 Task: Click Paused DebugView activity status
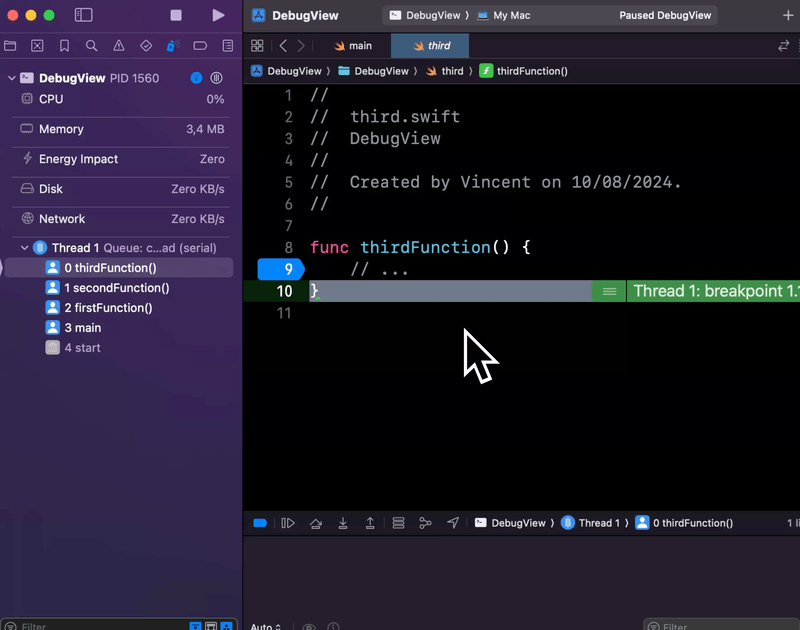(665, 15)
